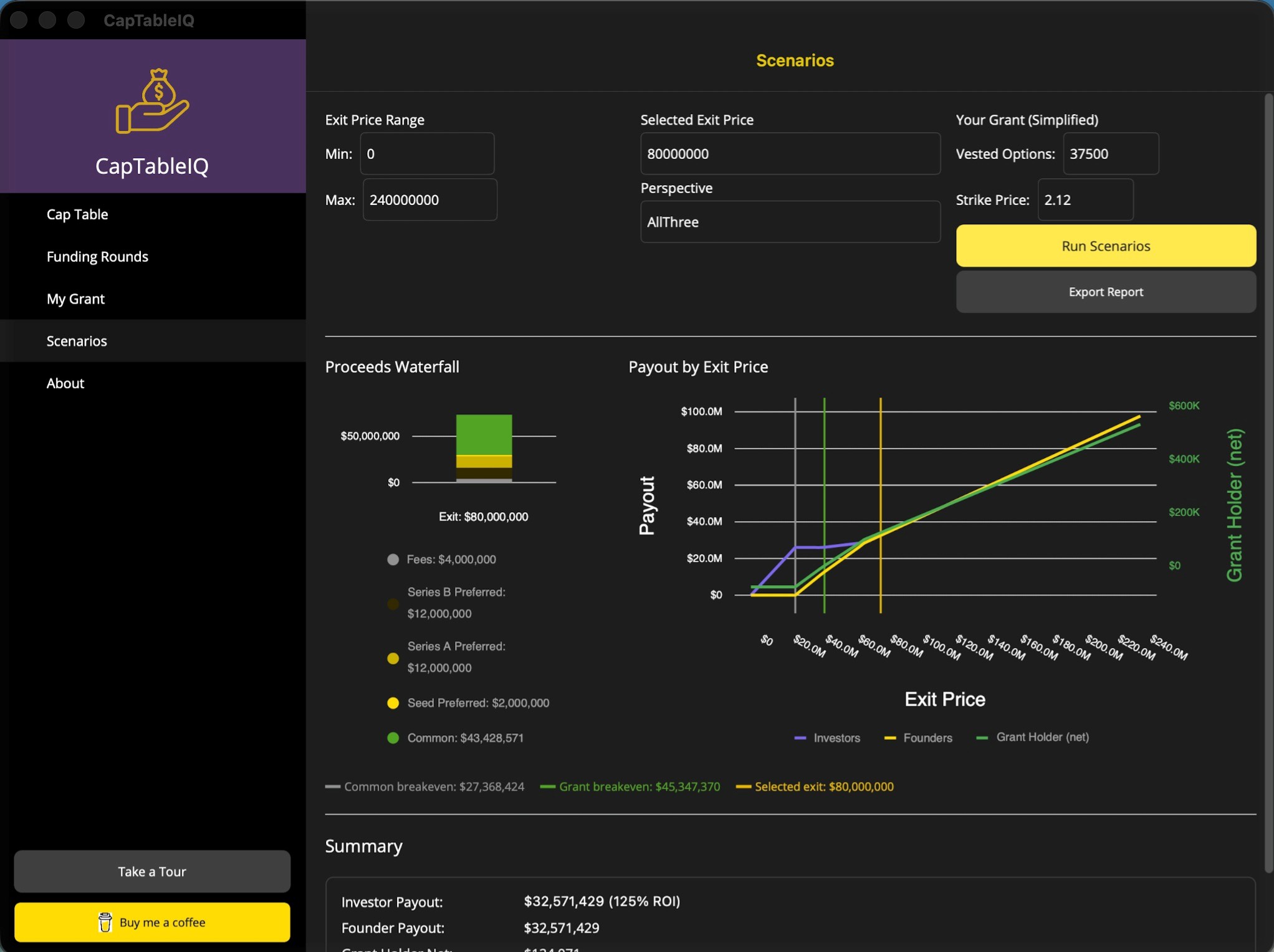The height and width of the screenshot is (952, 1274).
Task: Click the CapTableIQ money bag logo
Action: click(x=152, y=101)
